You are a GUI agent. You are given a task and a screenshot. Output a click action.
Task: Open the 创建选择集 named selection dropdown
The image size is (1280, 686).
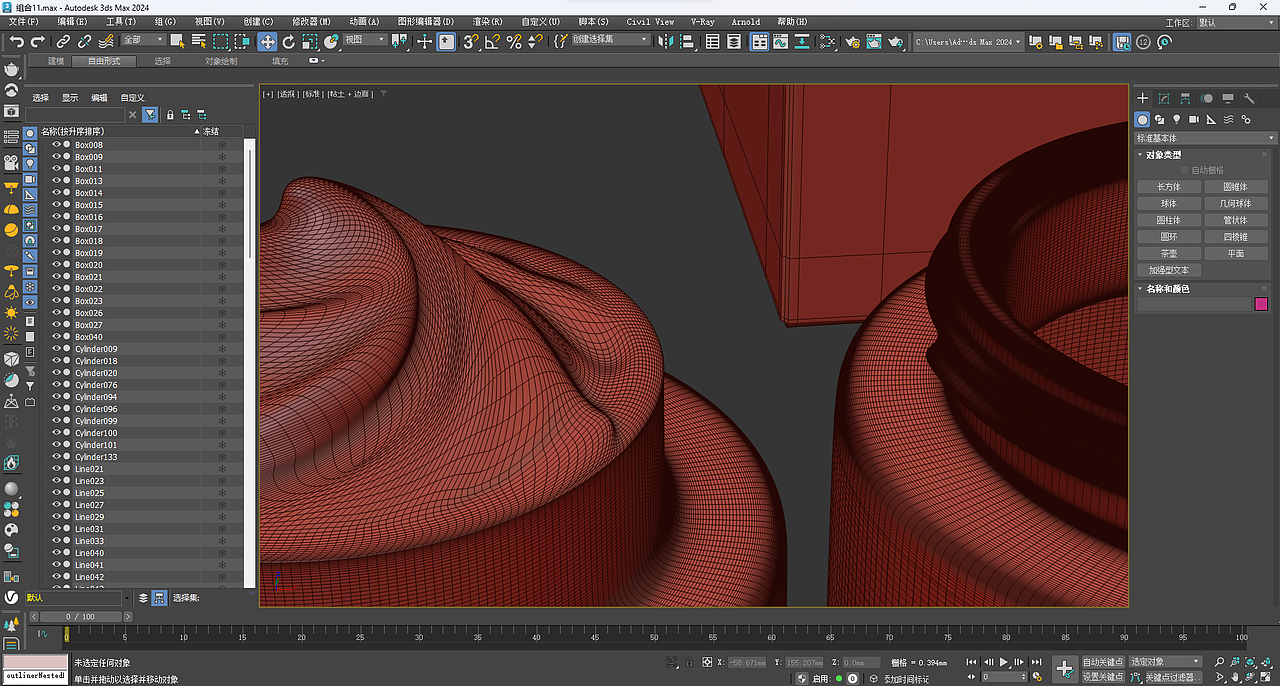point(611,40)
